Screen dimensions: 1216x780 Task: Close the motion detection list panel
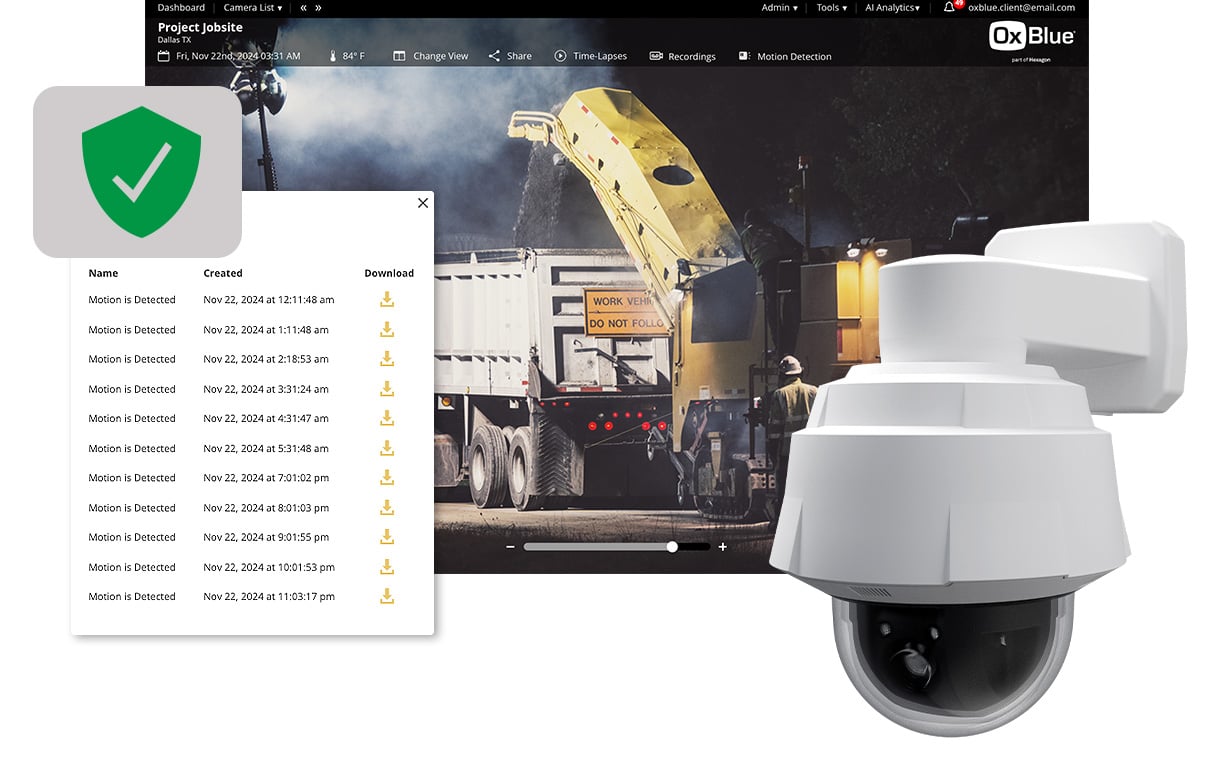click(422, 203)
